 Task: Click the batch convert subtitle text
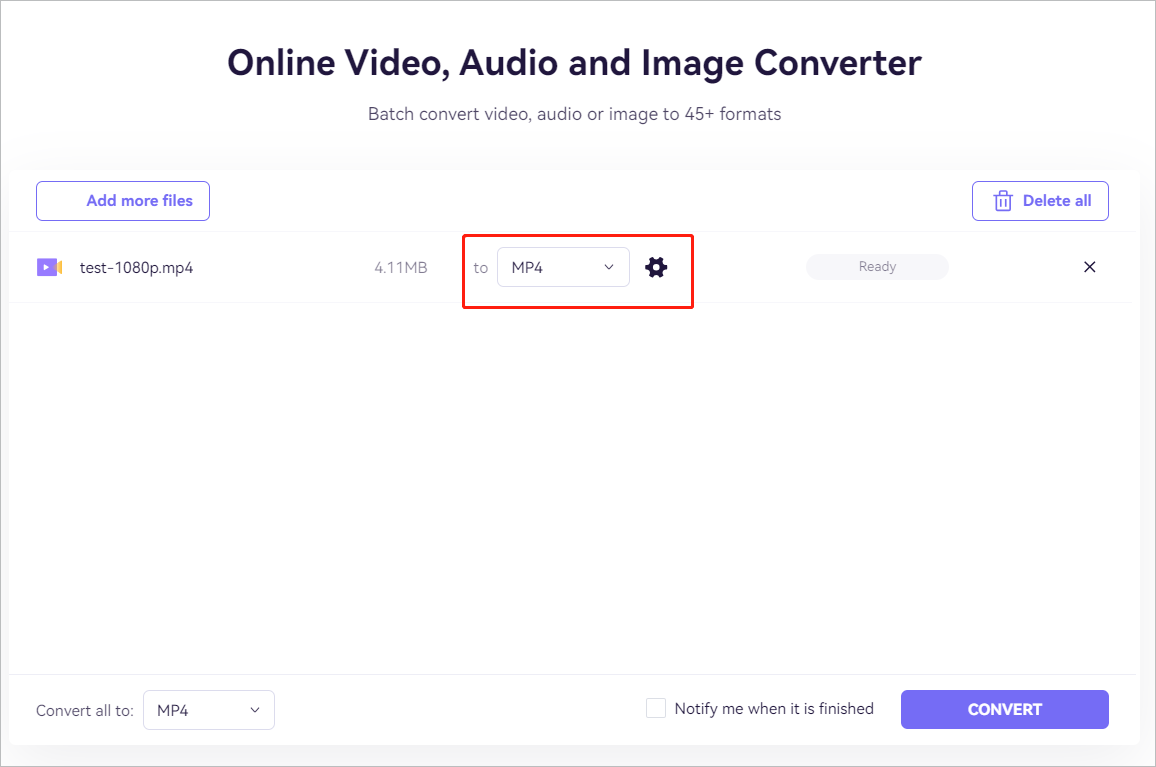click(574, 113)
